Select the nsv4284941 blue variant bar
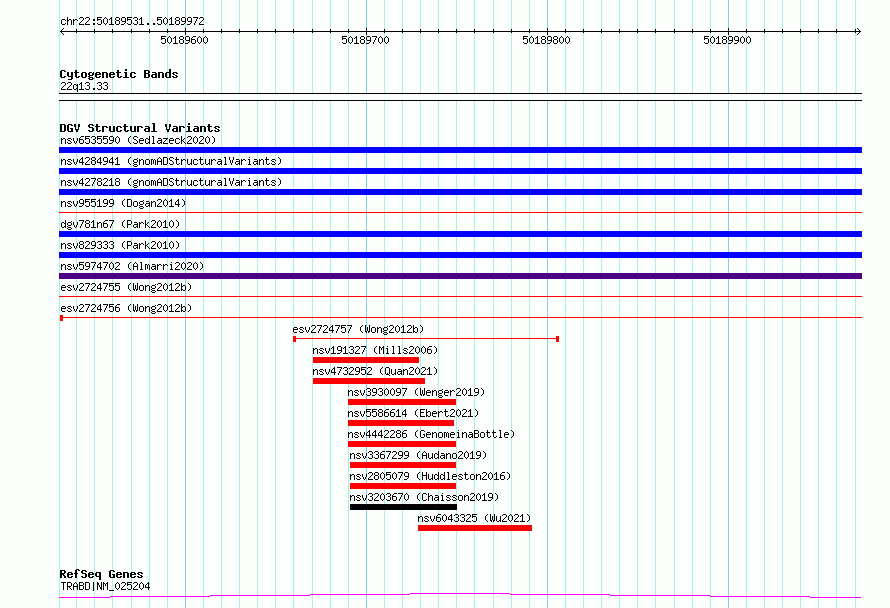Image resolution: width=890 pixels, height=608 pixels. pyautogui.click(x=460, y=171)
